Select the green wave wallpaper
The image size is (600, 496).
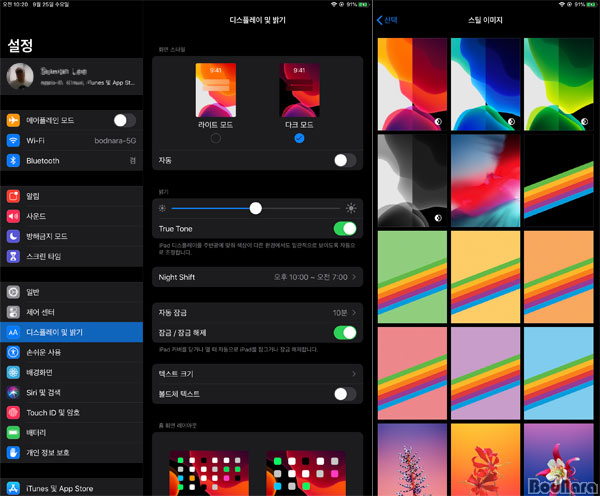(x=559, y=84)
